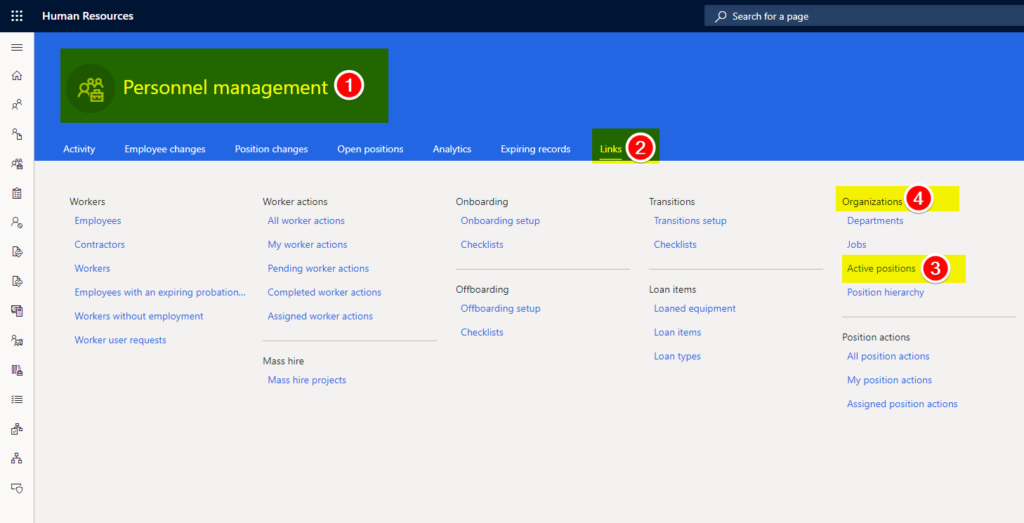Open Checklists link under Offboarding
This screenshot has height=523, width=1024.
[x=482, y=332]
